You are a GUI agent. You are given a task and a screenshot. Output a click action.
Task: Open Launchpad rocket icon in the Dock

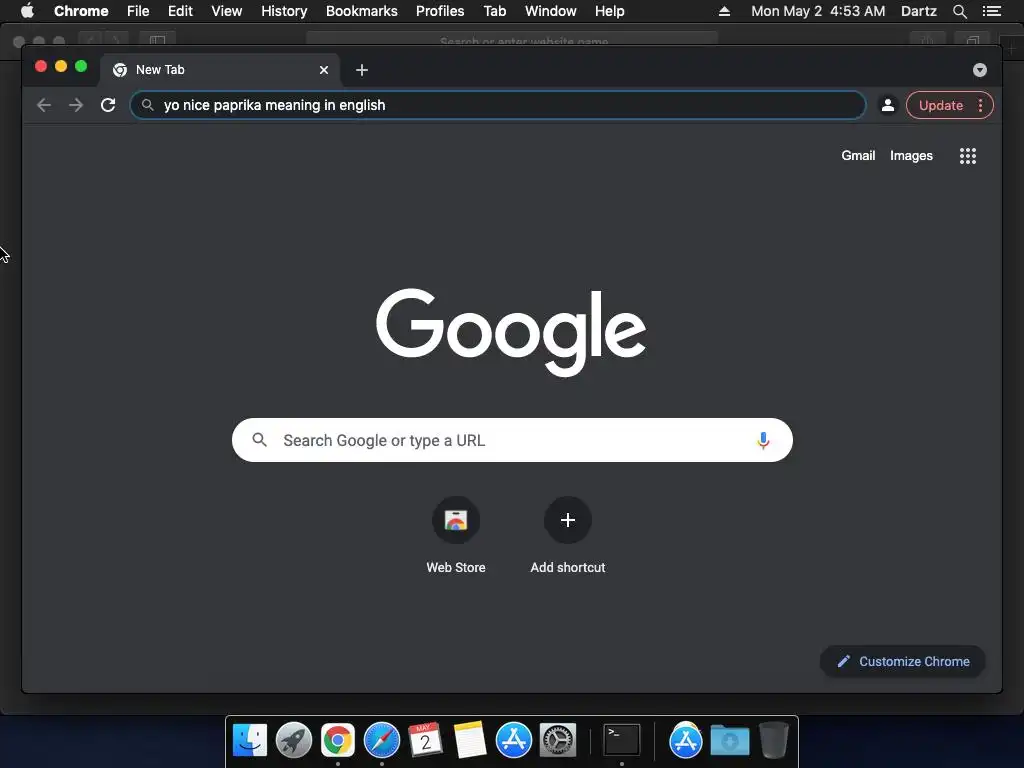coord(294,740)
